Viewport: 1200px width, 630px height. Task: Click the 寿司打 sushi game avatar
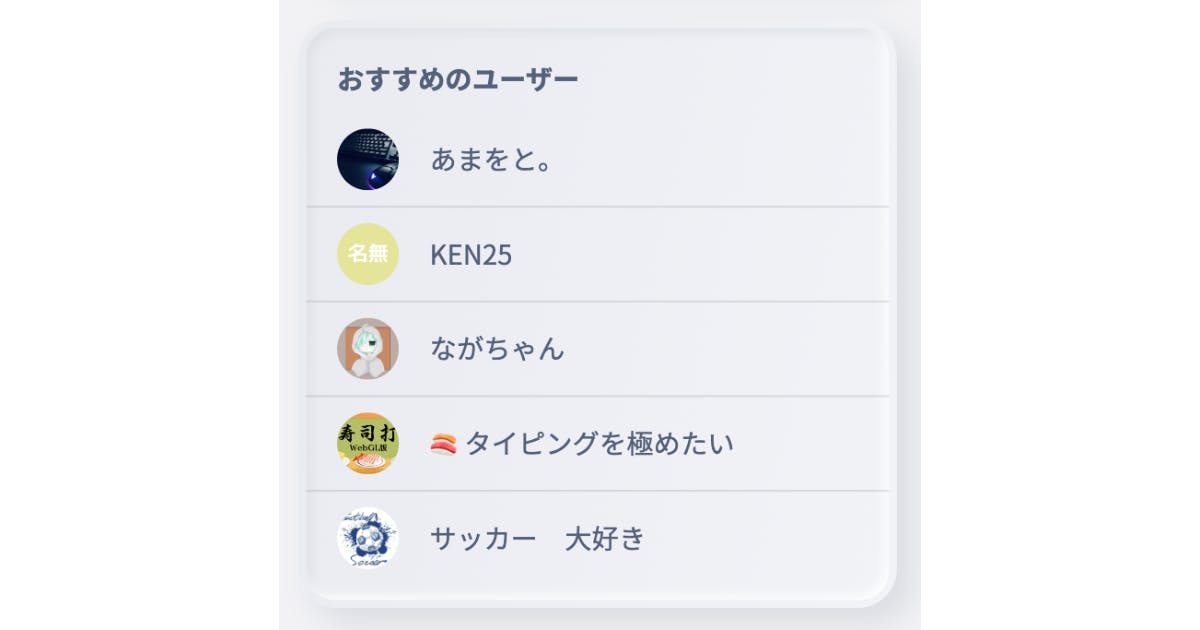(x=368, y=443)
